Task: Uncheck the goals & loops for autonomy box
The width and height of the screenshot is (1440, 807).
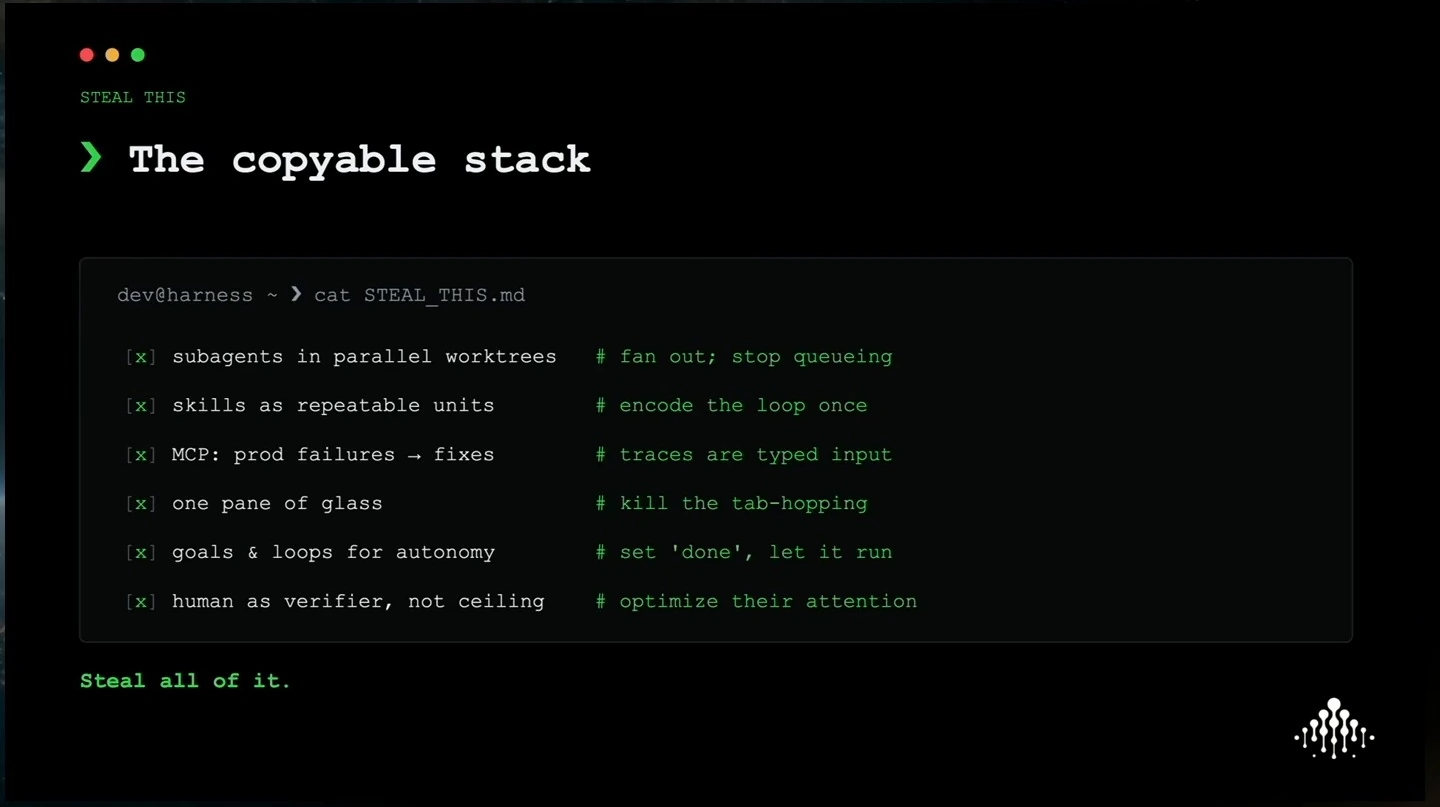Action: tap(141, 553)
